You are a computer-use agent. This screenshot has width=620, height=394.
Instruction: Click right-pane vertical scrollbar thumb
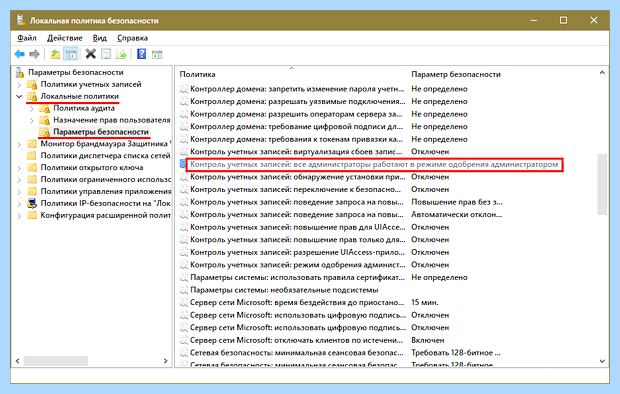602,184
